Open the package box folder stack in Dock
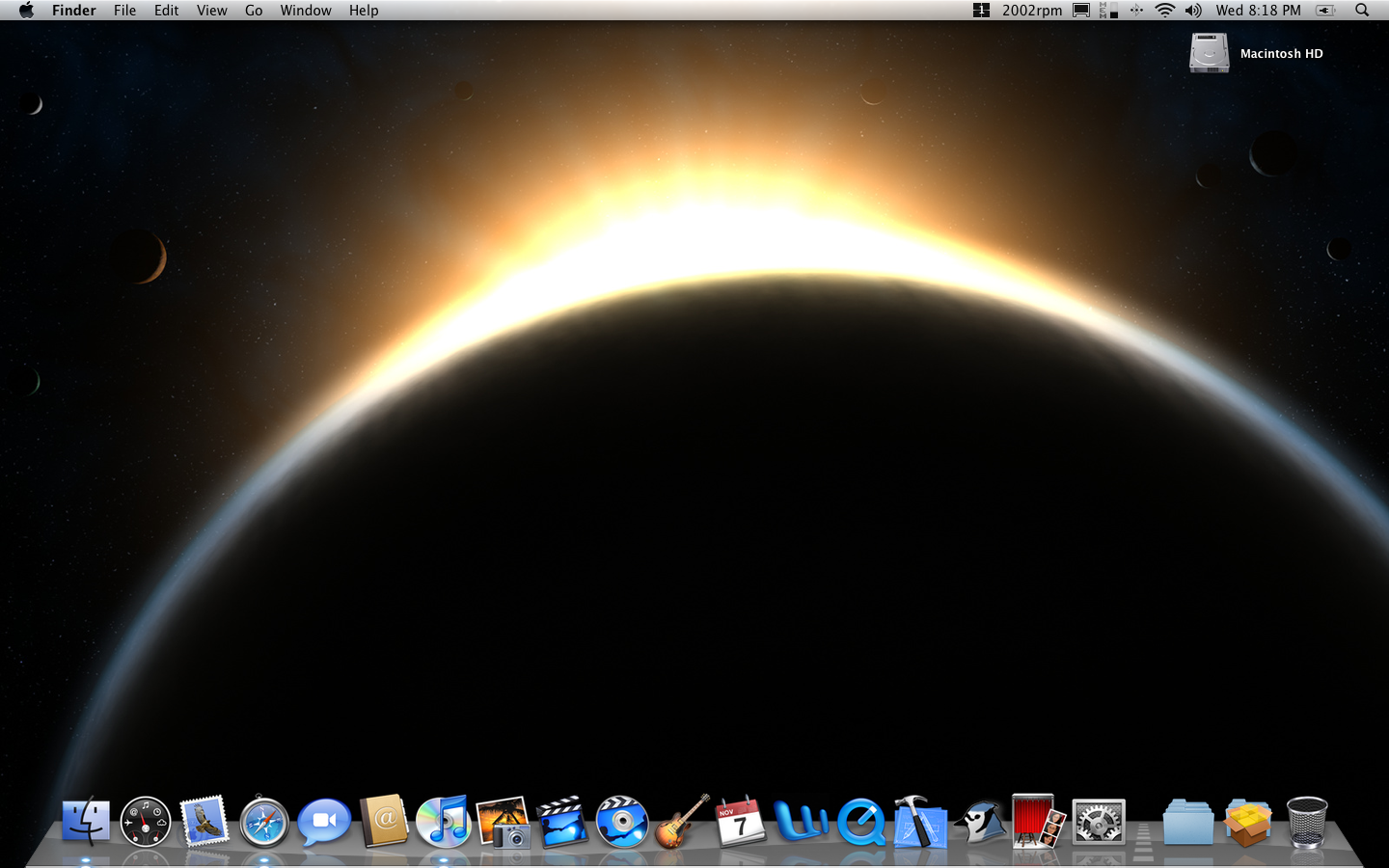This screenshot has height=868, width=1389. (x=1248, y=823)
